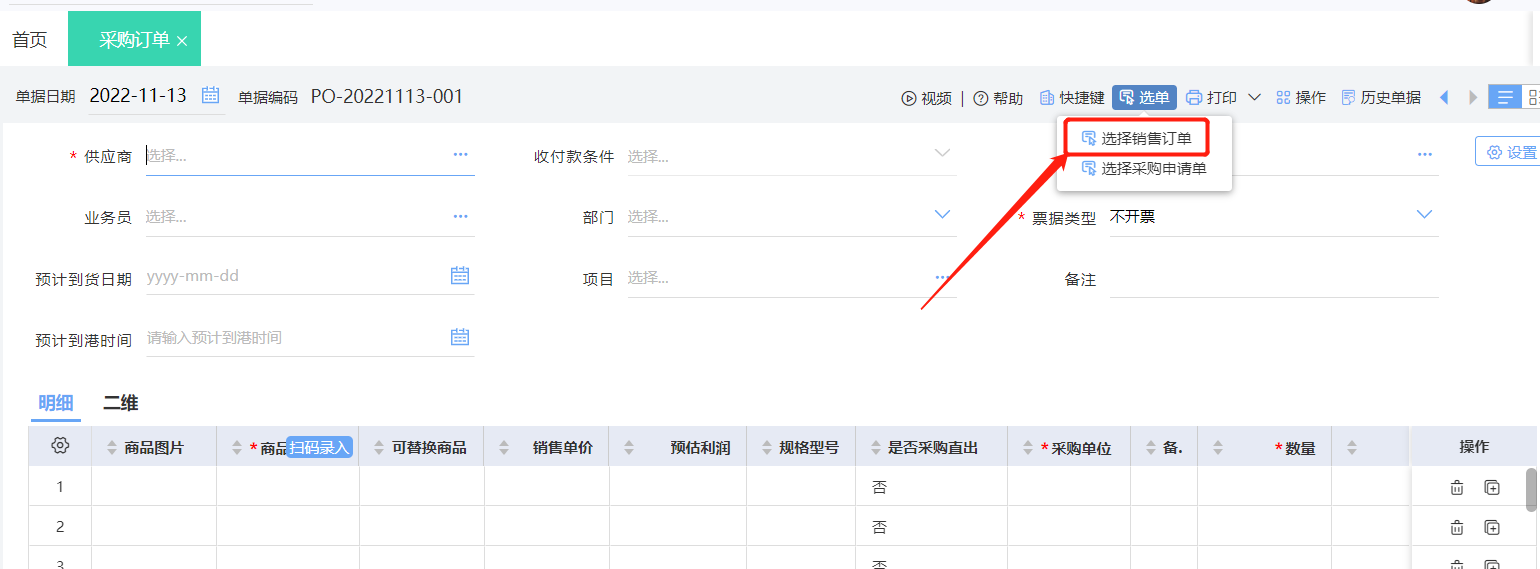Open the 帮助 help icon
Viewport: 1540px width, 569px height.
[981, 98]
